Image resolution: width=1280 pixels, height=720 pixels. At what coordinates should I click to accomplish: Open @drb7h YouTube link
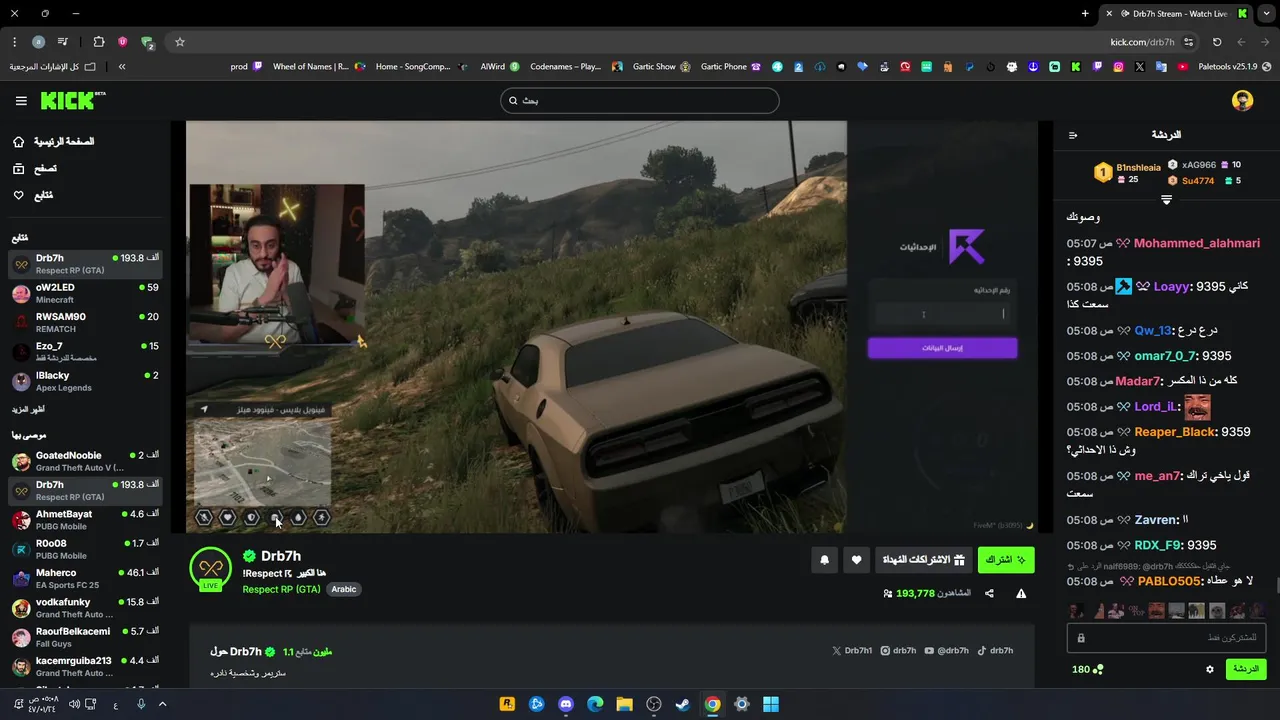coord(946,651)
